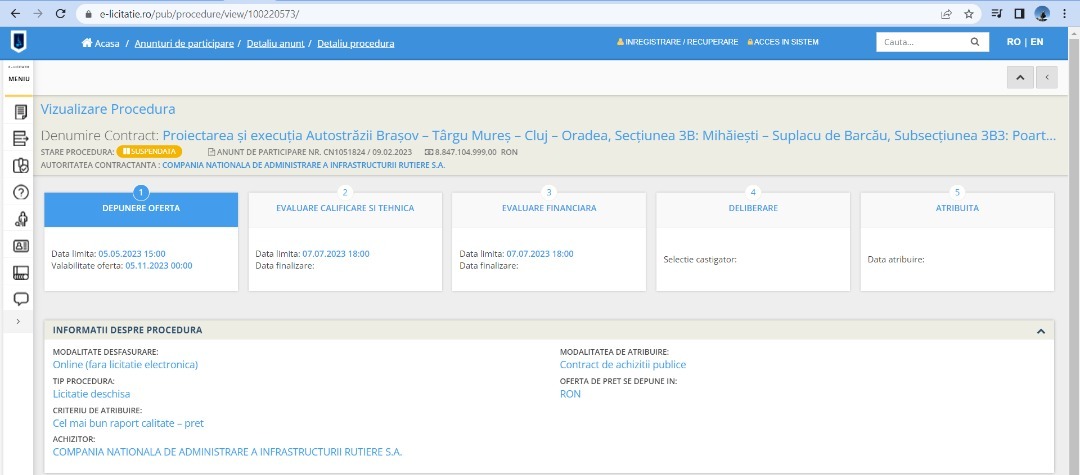Click the page vertical scrollbar
The width and height of the screenshot is (1080, 475).
coord(1075,251)
